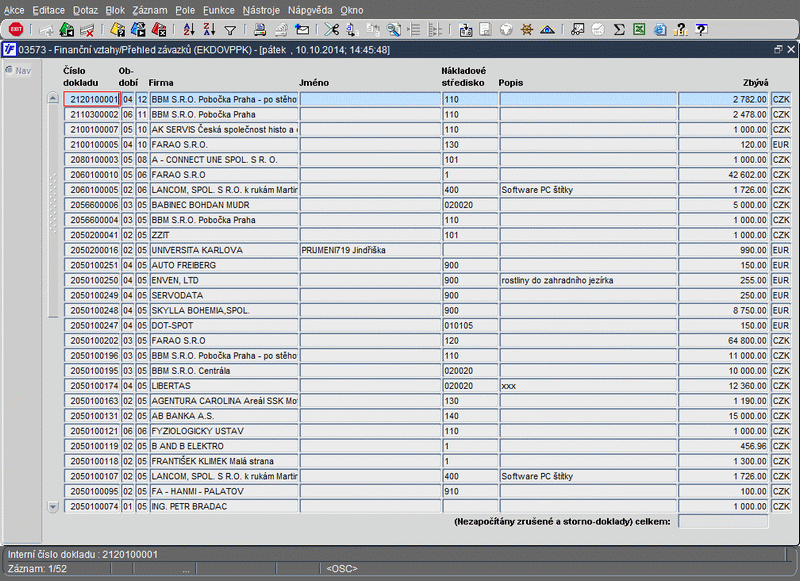Image resolution: width=800 pixels, height=581 pixels.
Task: Click cost center 010105
Action: coord(470,325)
